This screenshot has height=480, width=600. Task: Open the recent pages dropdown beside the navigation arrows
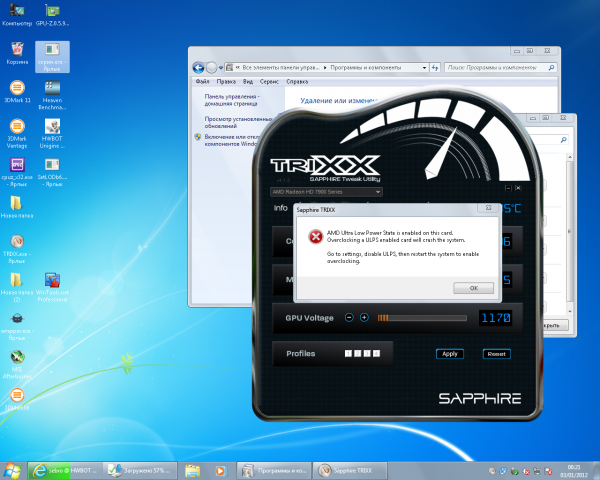221,68
